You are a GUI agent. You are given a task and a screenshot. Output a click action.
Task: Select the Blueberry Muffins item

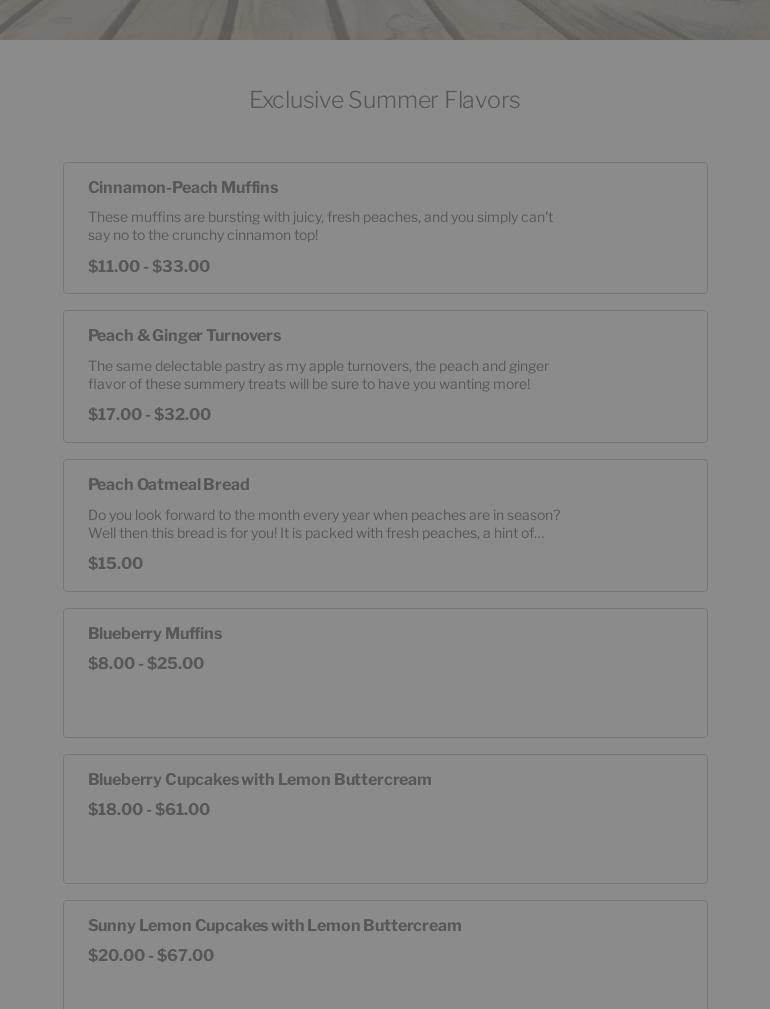(x=385, y=672)
